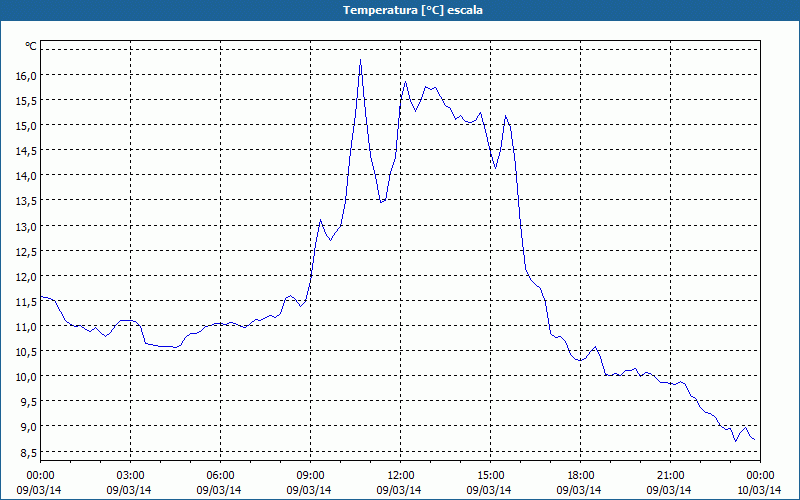Click the 21:00 time label
Viewport: 800px width, 500px height.
pos(669,476)
